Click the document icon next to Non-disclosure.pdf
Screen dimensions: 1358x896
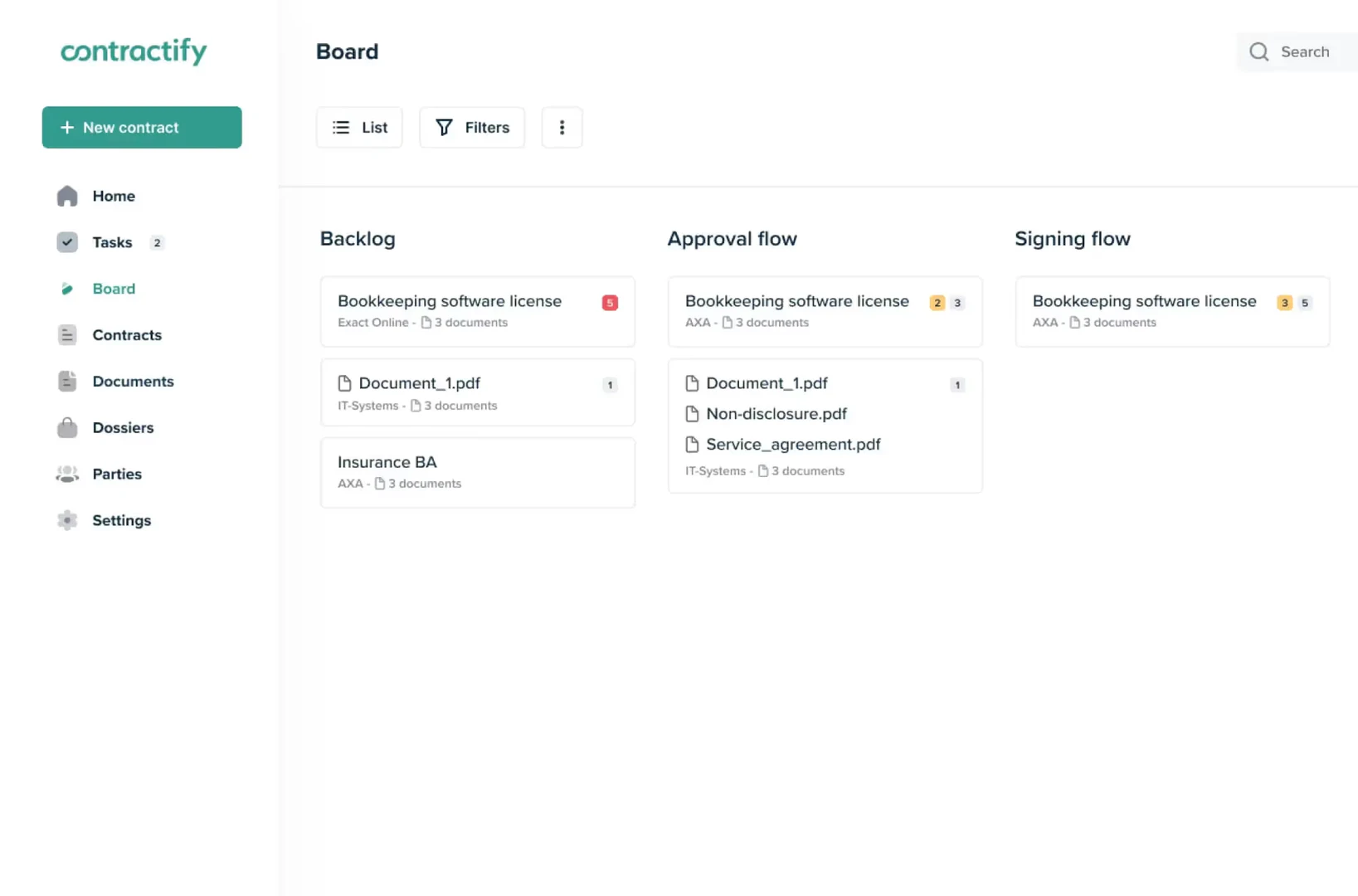coord(693,413)
